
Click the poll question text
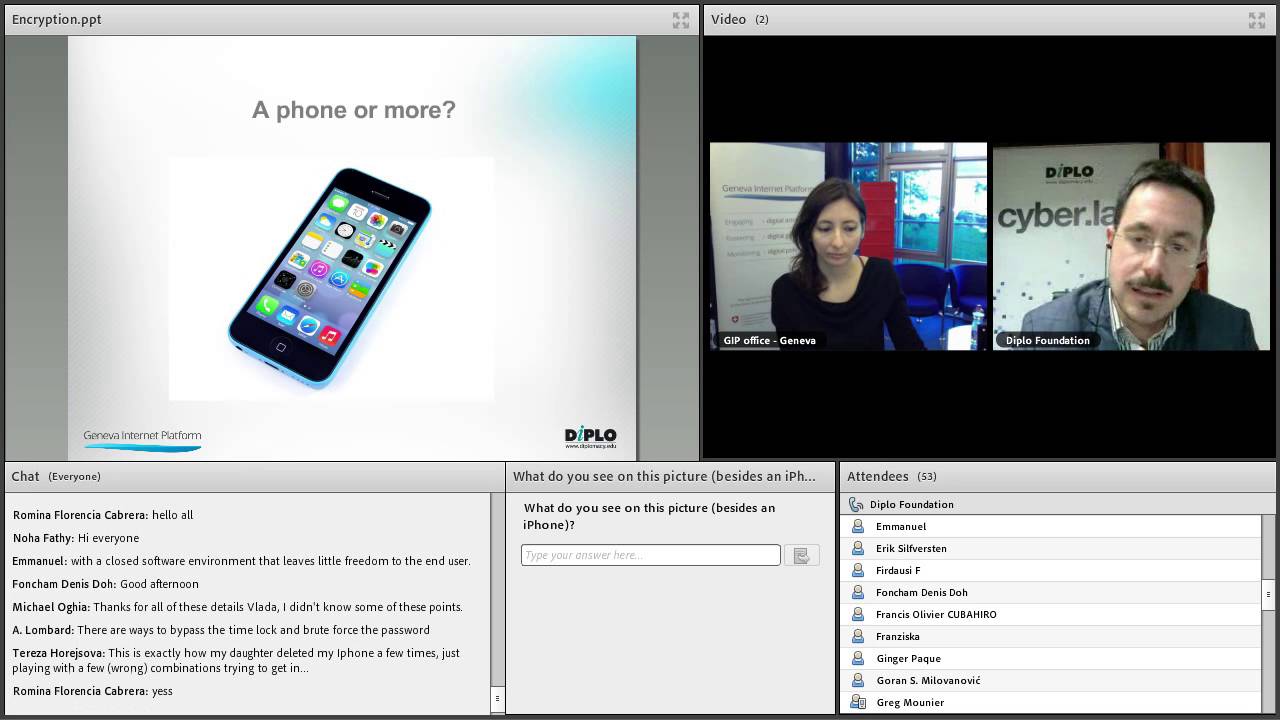pos(649,516)
